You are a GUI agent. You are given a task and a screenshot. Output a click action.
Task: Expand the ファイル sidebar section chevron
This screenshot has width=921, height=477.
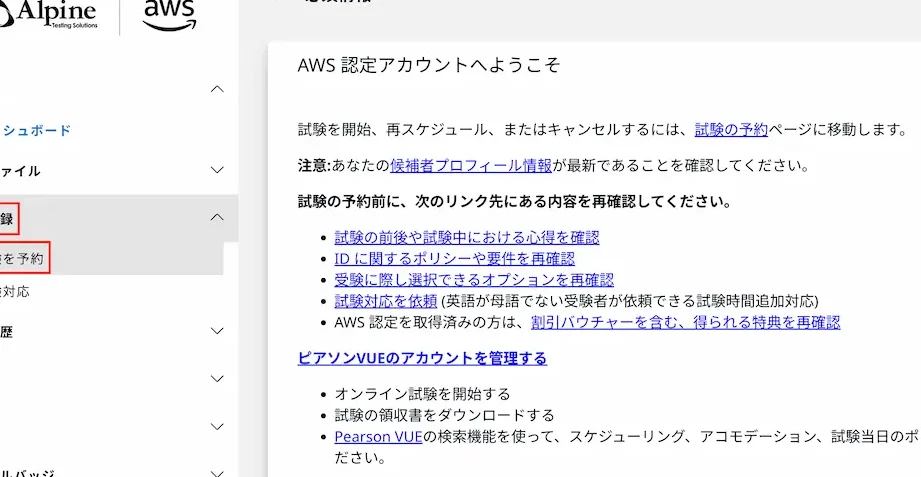tap(217, 170)
